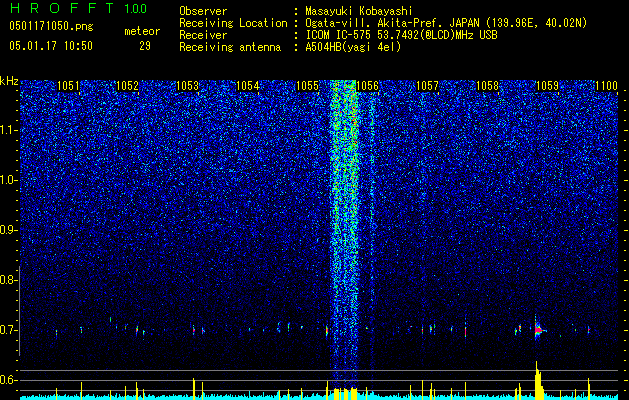
Task: Click the kHz axis unit label
Action: 9,81
